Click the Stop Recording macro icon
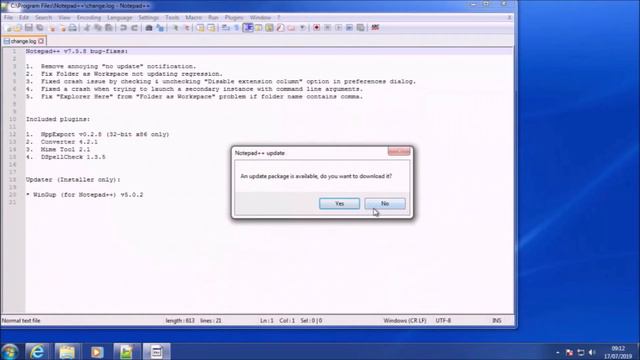 [327, 28]
